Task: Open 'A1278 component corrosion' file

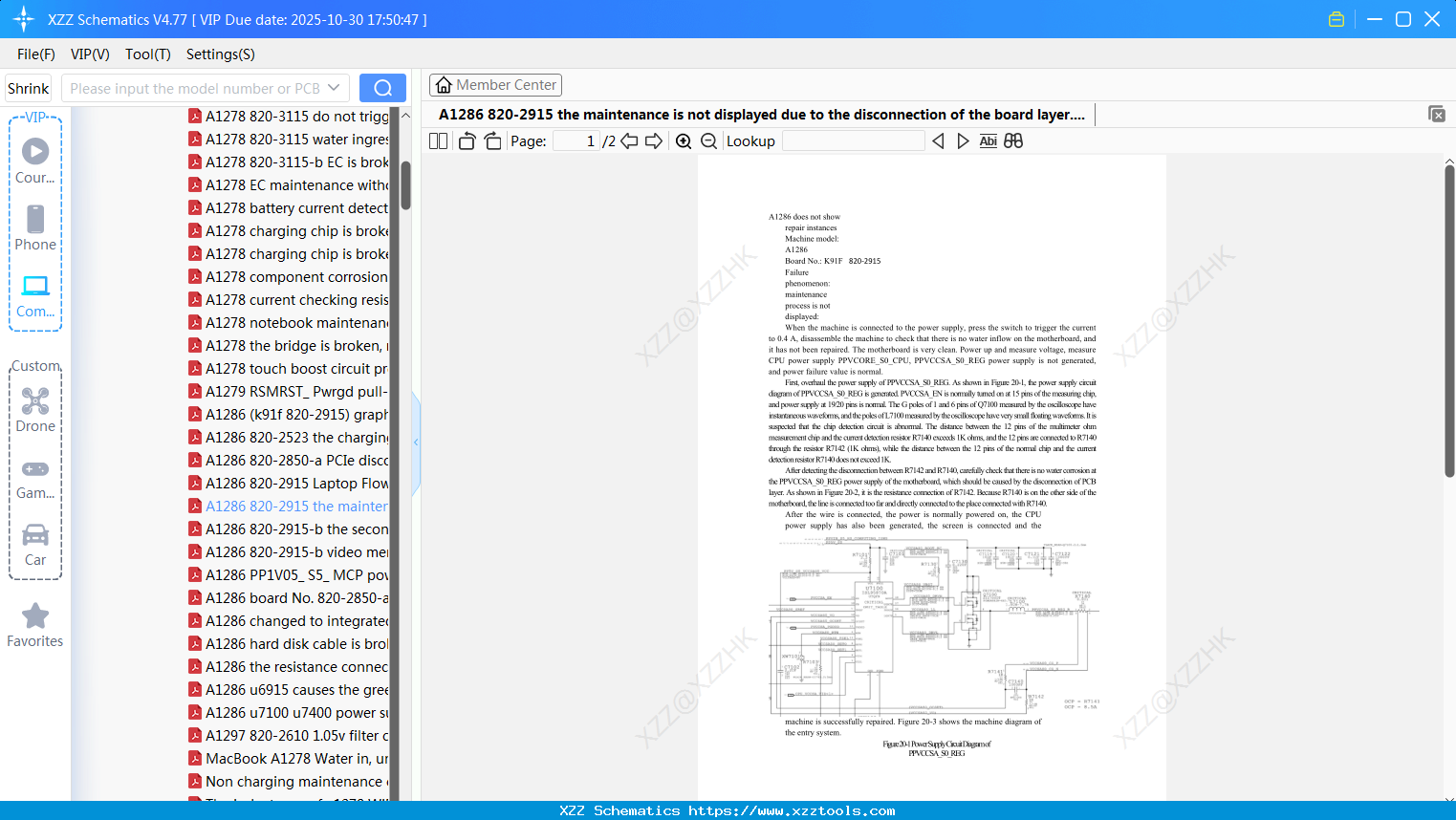Action: click(x=289, y=277)
